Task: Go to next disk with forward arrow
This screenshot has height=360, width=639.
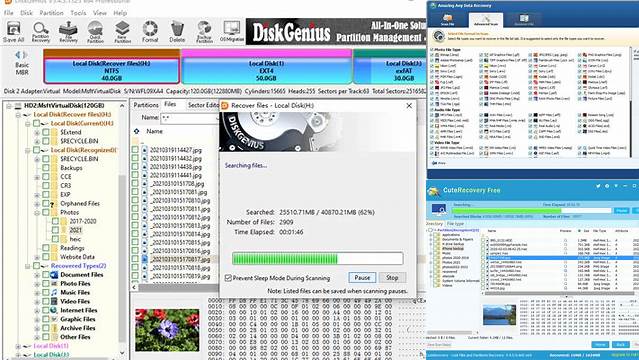Action: [25, 55]
